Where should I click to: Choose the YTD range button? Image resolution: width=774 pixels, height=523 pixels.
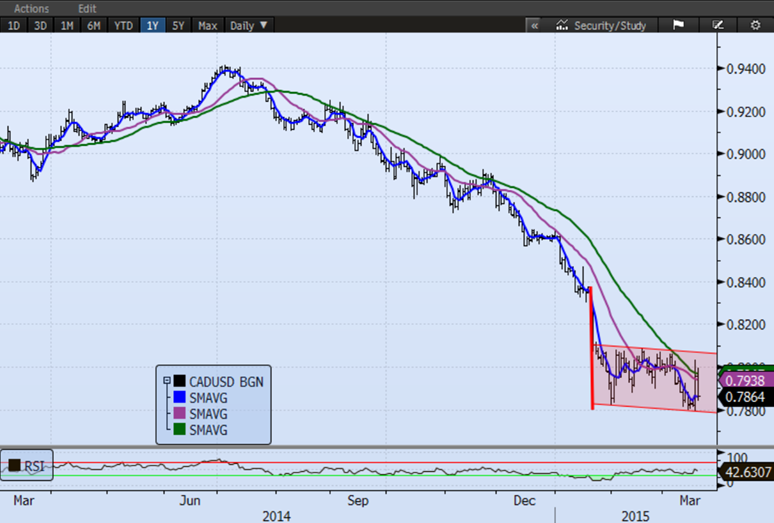tap(124, 25)
